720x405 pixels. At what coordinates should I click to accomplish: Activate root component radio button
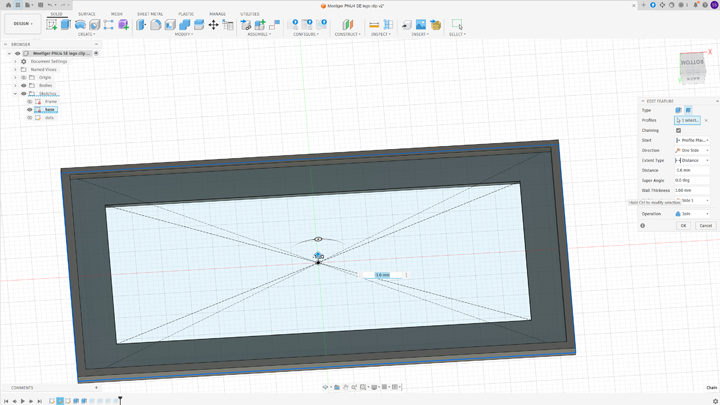[x=96, y=53]
